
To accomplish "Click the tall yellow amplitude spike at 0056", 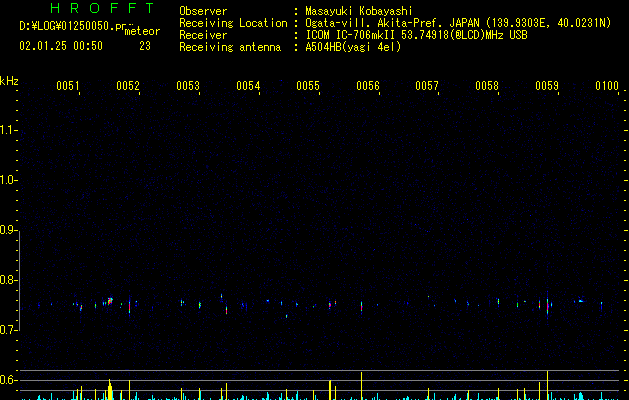I will (x=361, y=386).
